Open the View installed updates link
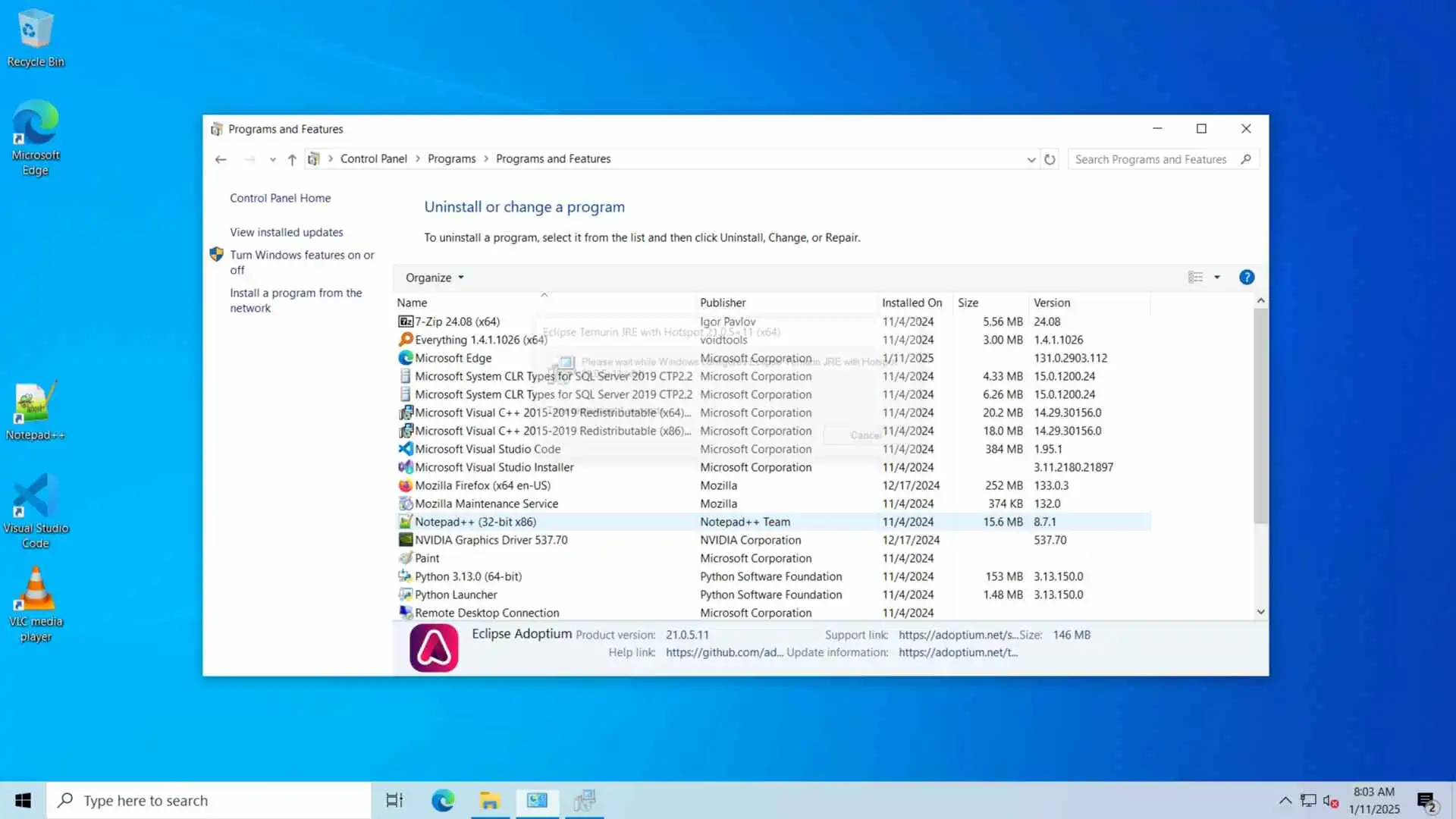This screenshot has width=1456, height=819. point(286,232)
